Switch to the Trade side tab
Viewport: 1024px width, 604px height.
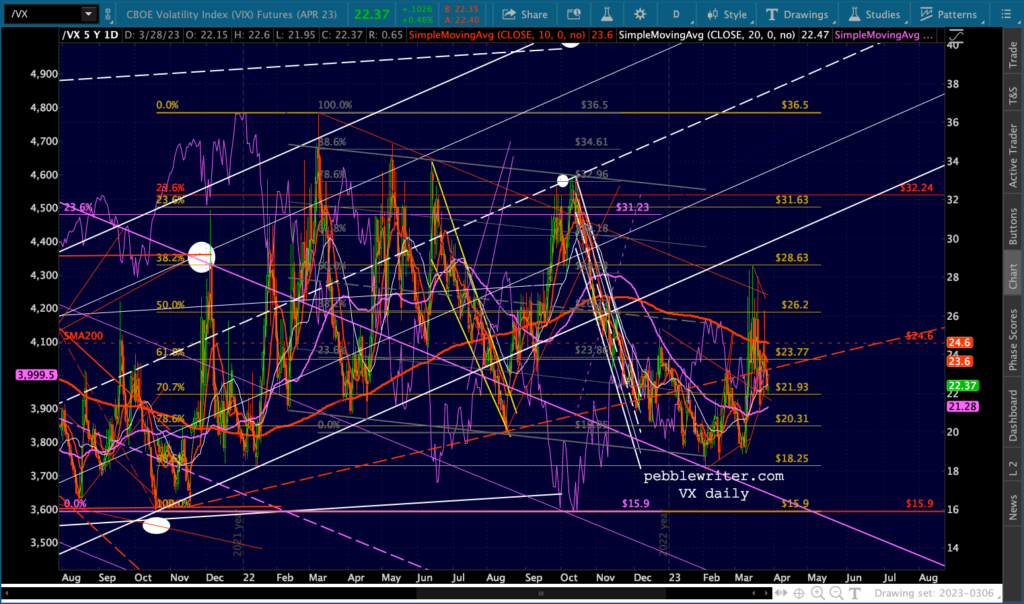tap(1012, 55)
